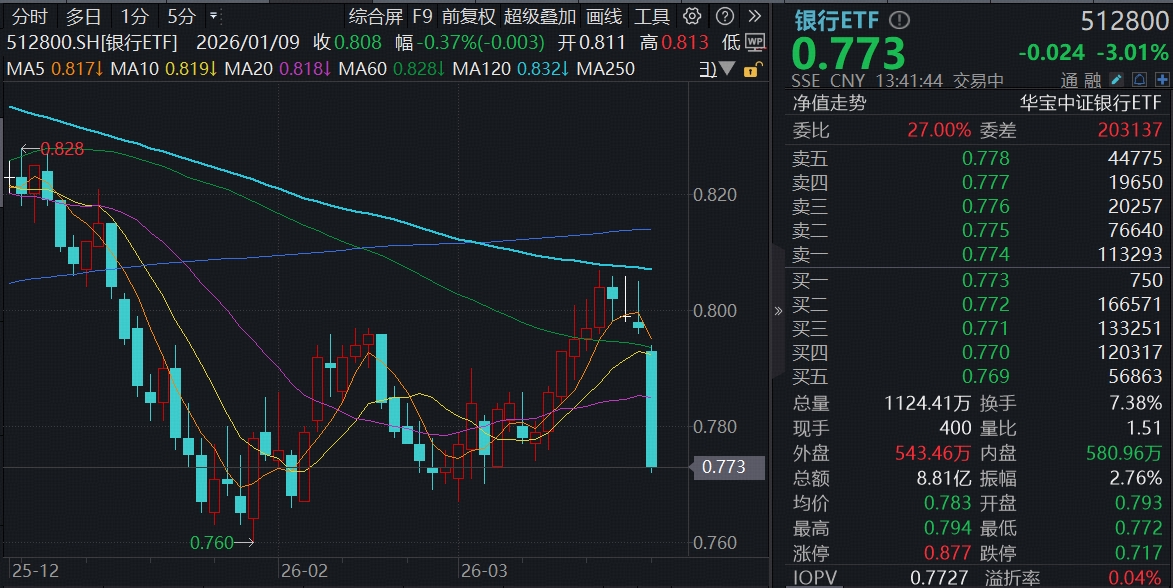
Task: Toggle 超级叠加 overlay mode
Action: pos(540,16)
